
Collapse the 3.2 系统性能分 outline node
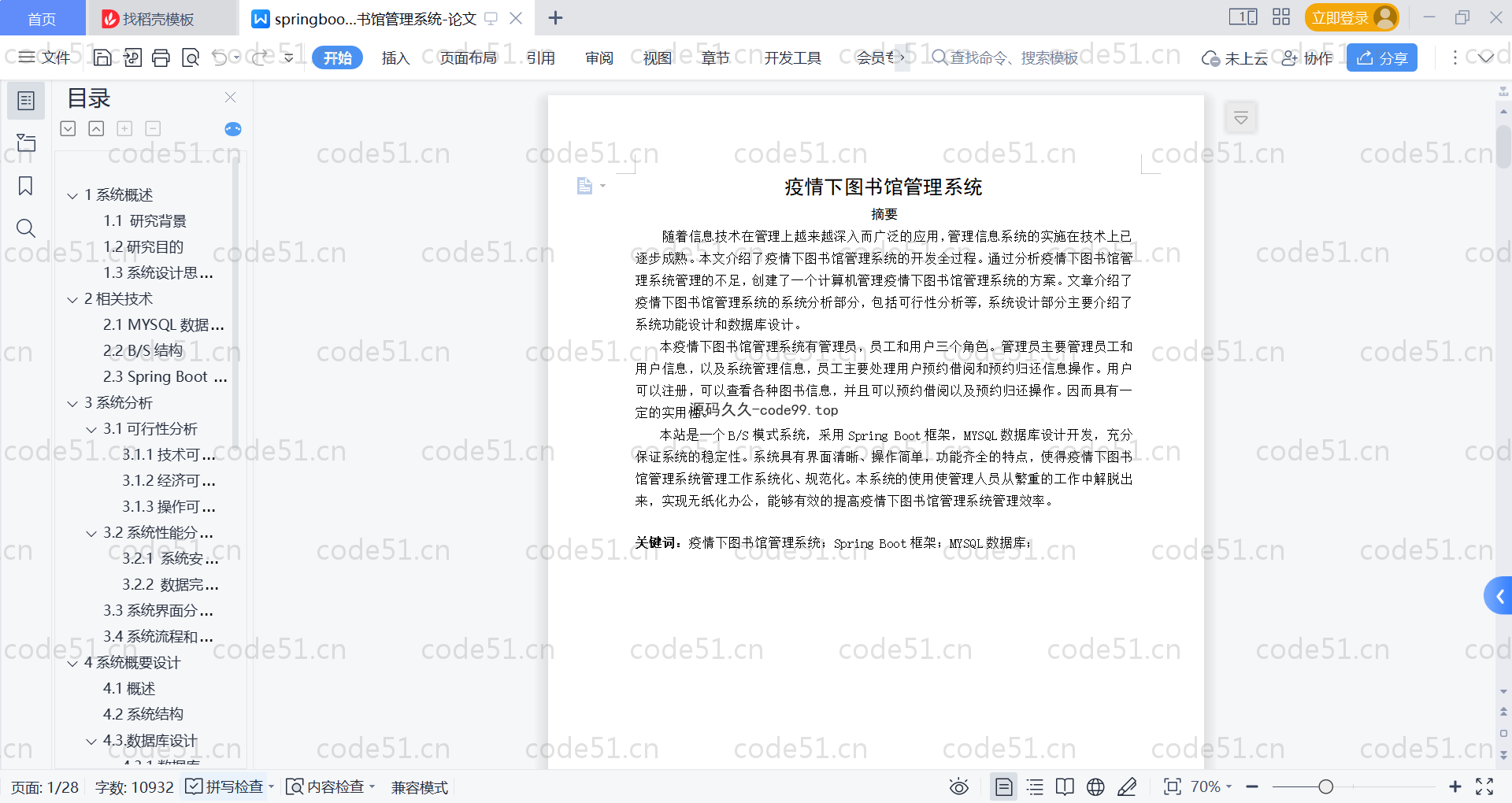[91, 533]
